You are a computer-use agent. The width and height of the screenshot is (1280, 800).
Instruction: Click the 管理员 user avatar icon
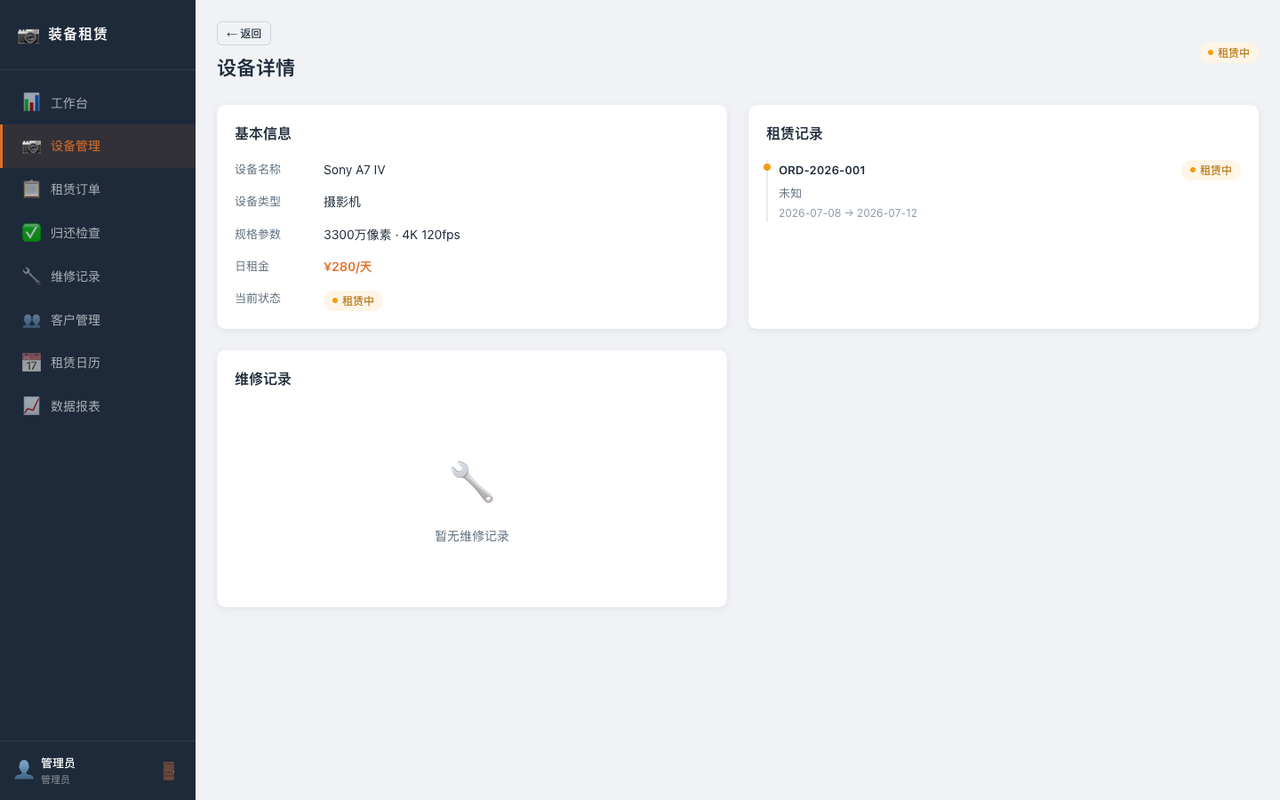coord(24,770)
